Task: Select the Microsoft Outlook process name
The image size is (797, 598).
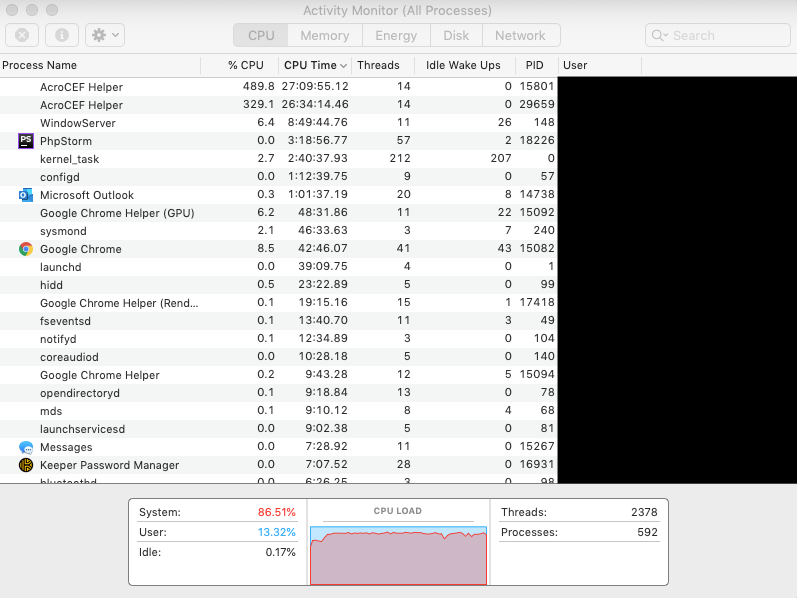Action: click(x=87, y=195)
